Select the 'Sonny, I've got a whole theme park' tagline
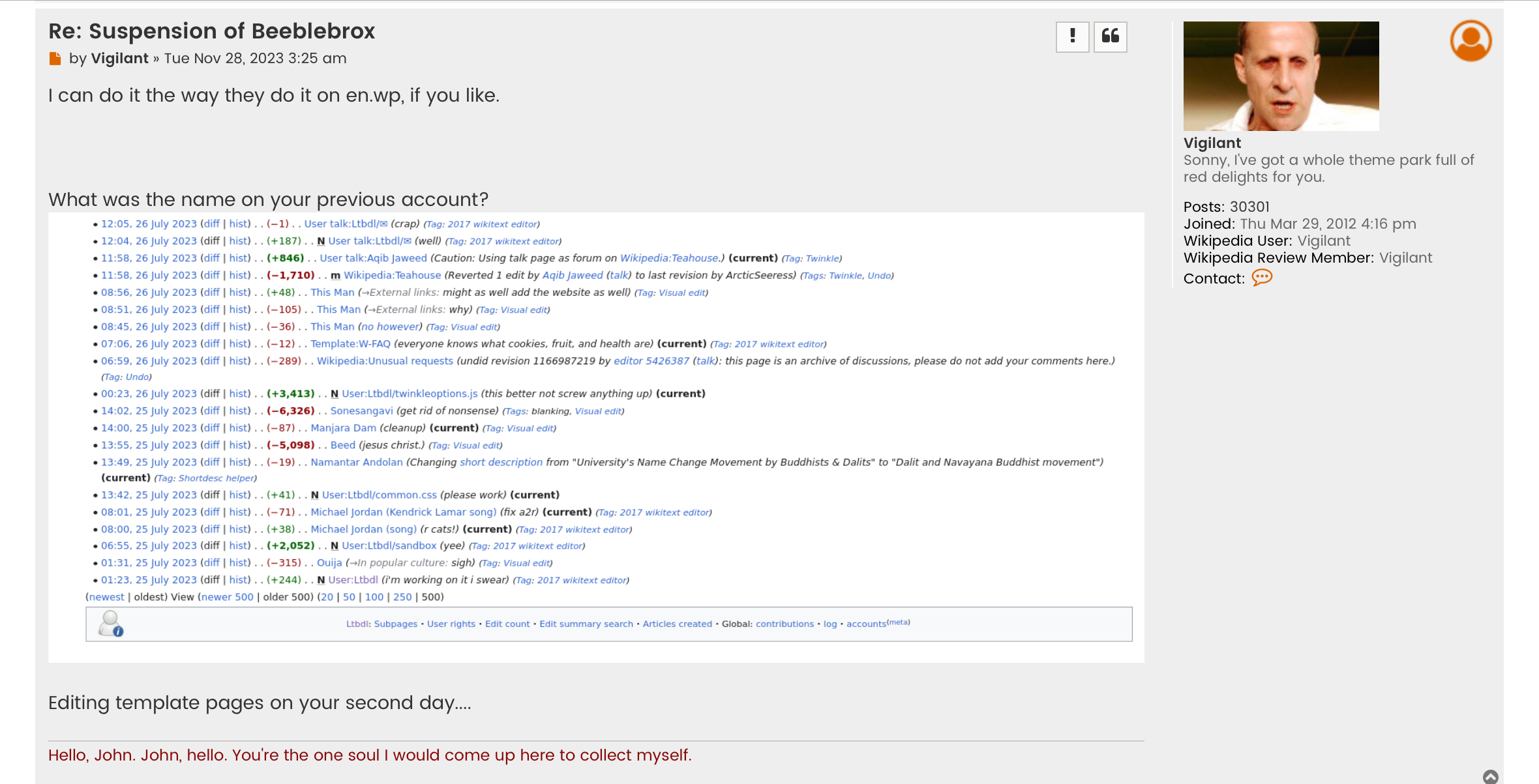 (x=1328, y=169)
